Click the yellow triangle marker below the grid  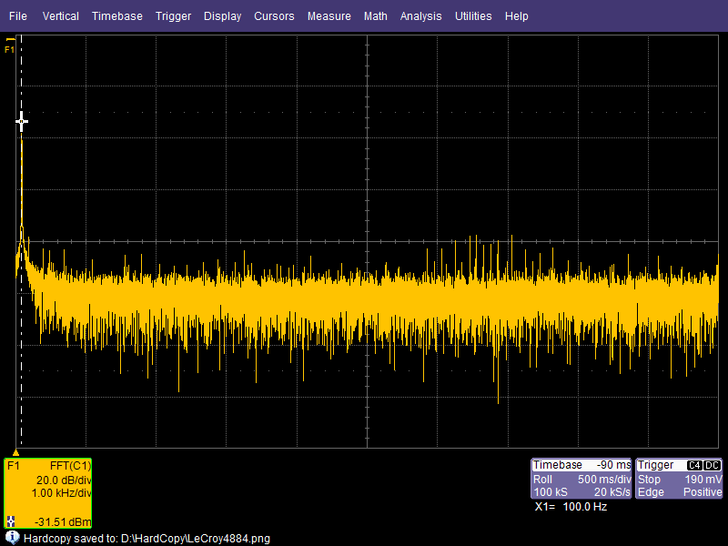(16, 451)
